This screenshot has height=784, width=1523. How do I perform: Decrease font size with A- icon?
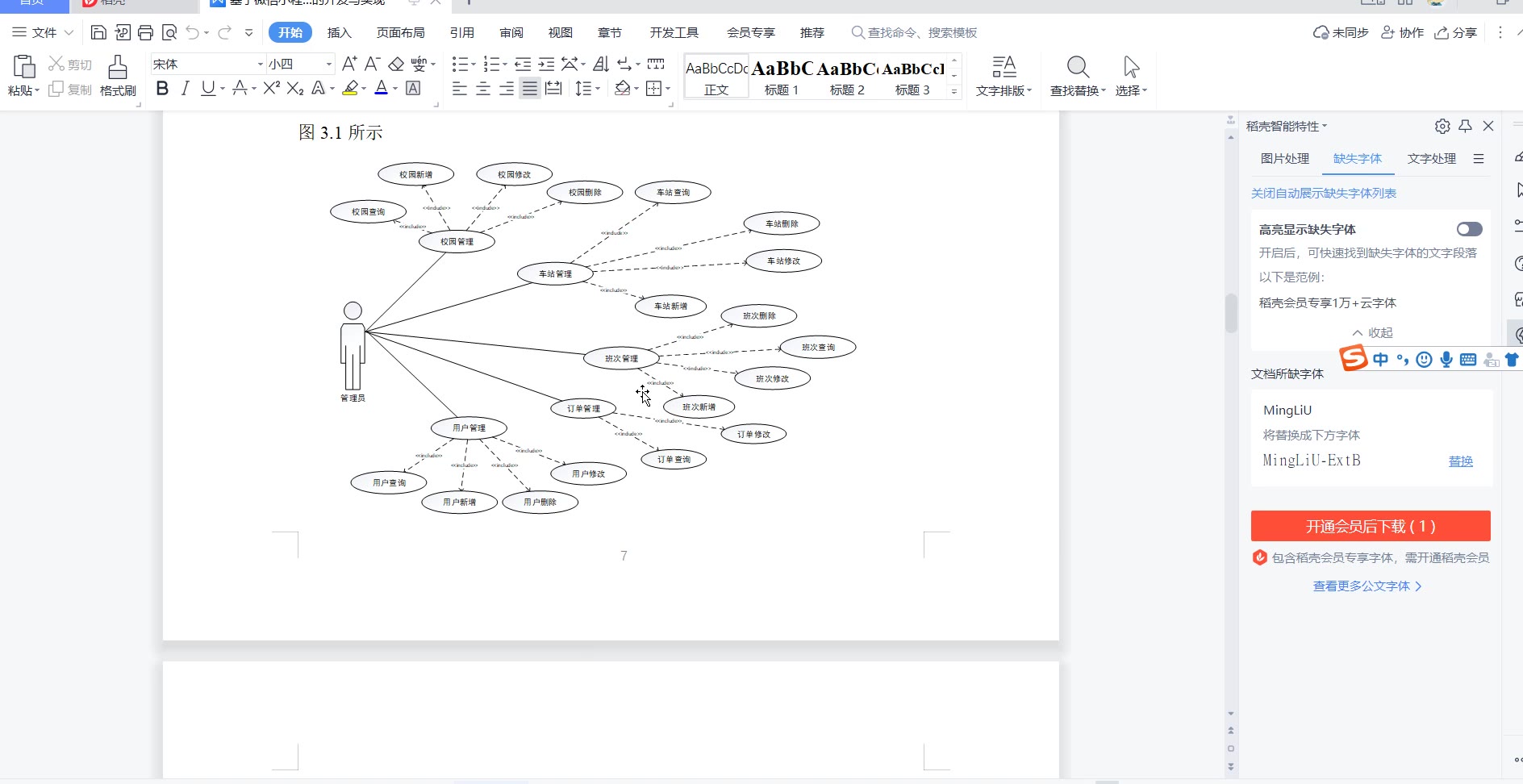click(372, 64)
